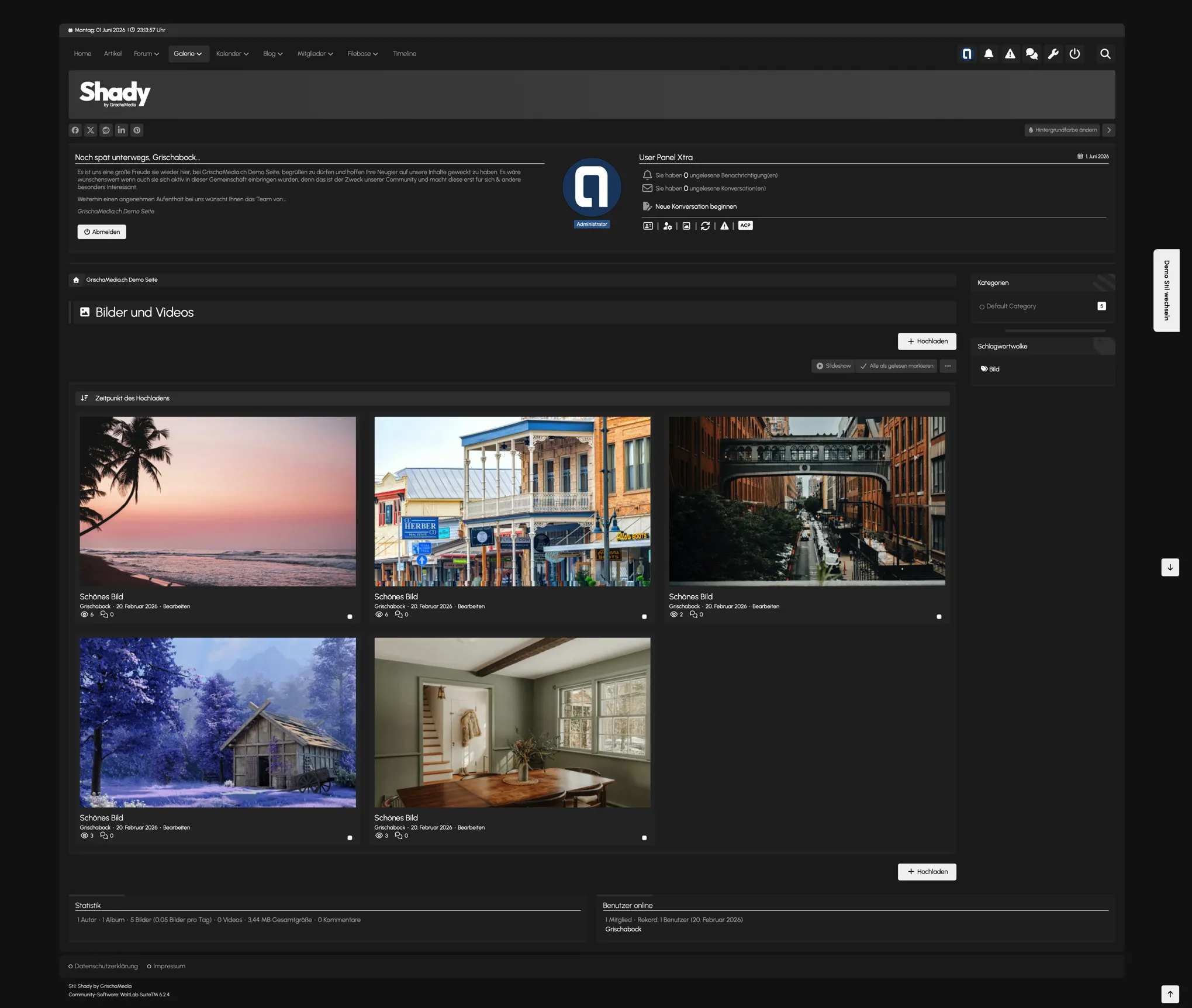Open Grischabock in Benutzer online
1192x1008 pixels.
click(623, 930)
